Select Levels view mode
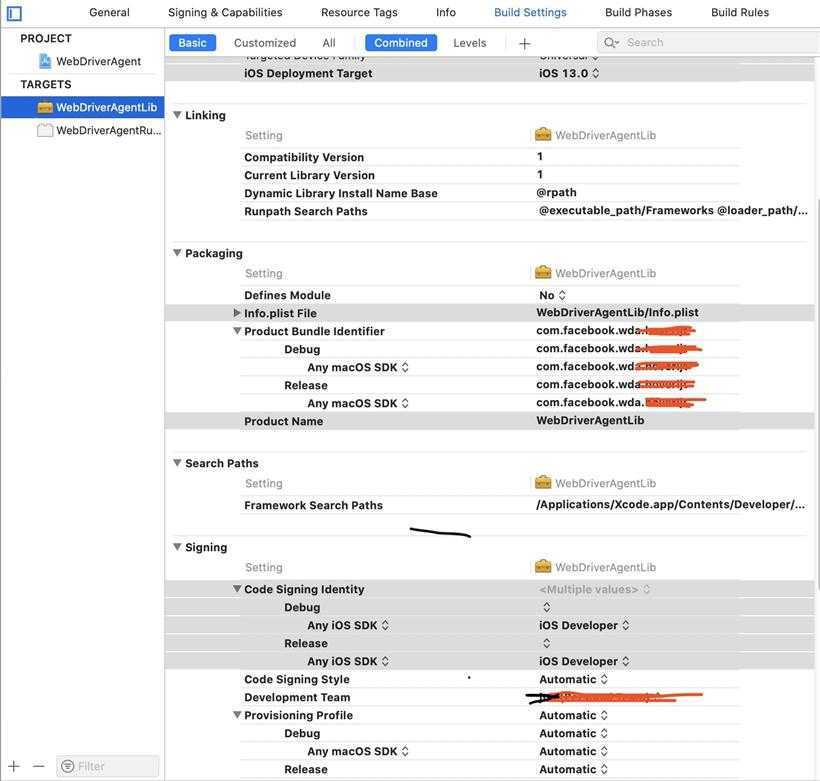 pos(470,43)
